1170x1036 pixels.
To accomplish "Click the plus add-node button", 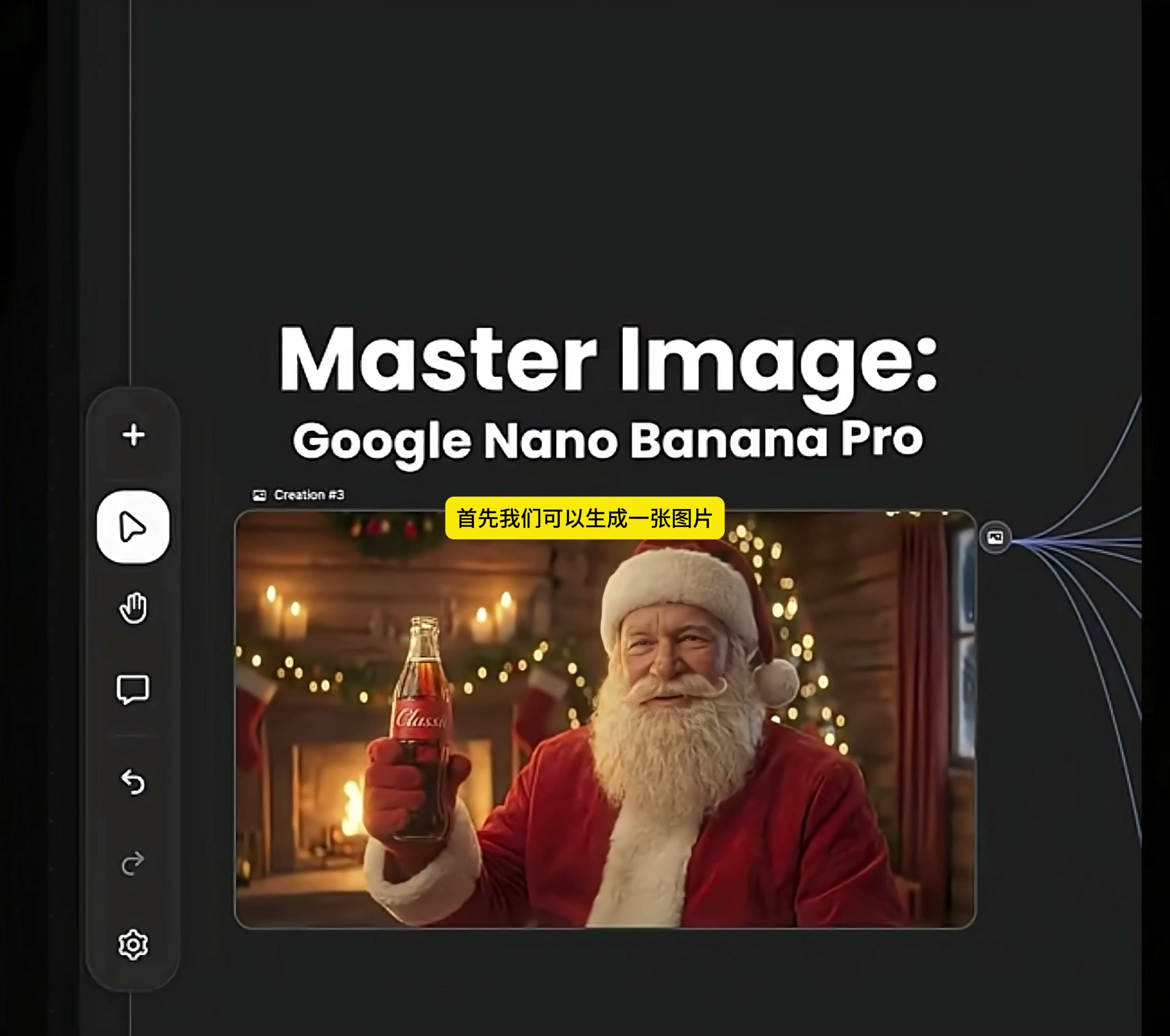I will [133, 435].
